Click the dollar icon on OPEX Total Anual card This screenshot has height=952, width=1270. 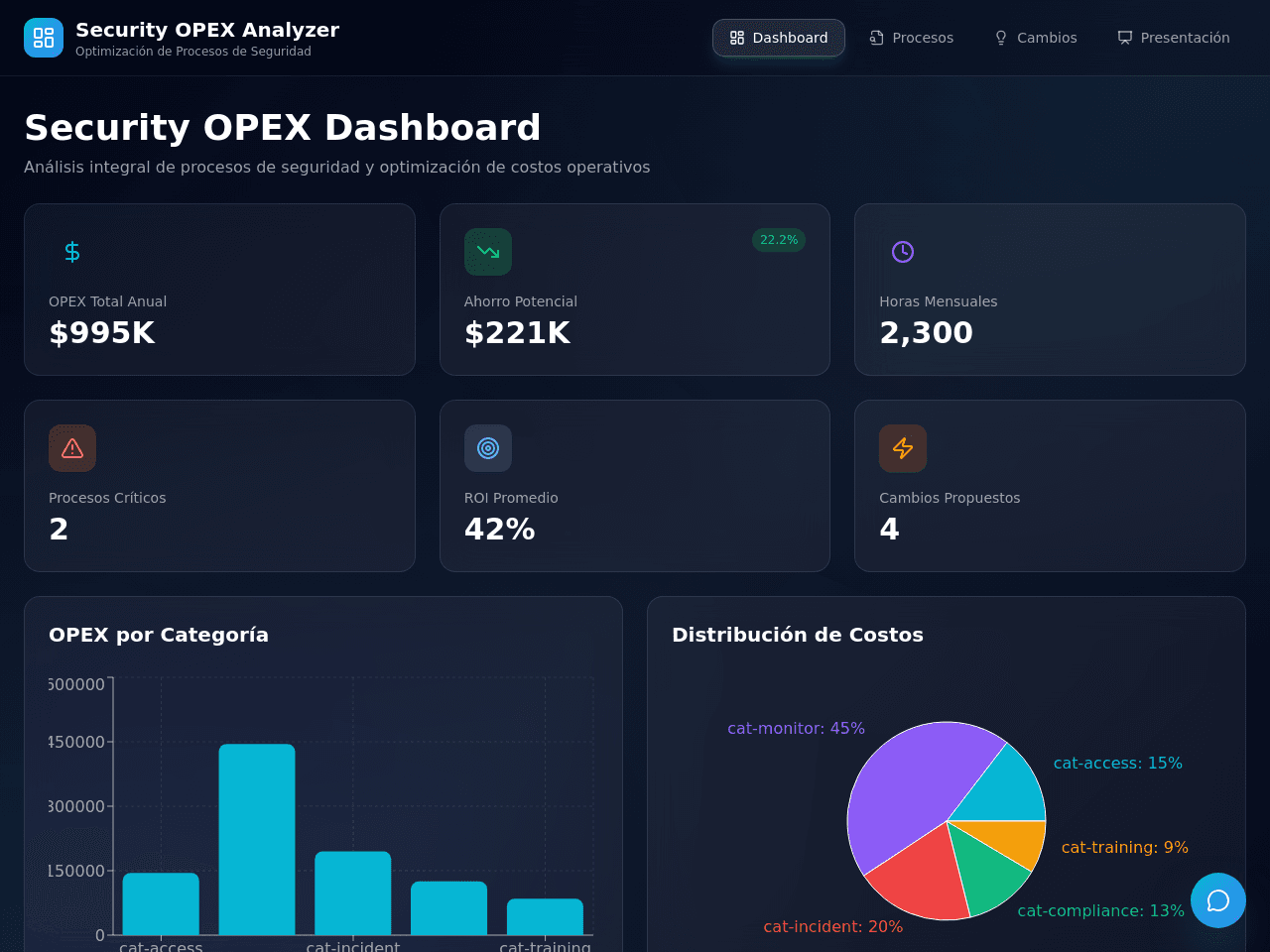tap(72, 252)
